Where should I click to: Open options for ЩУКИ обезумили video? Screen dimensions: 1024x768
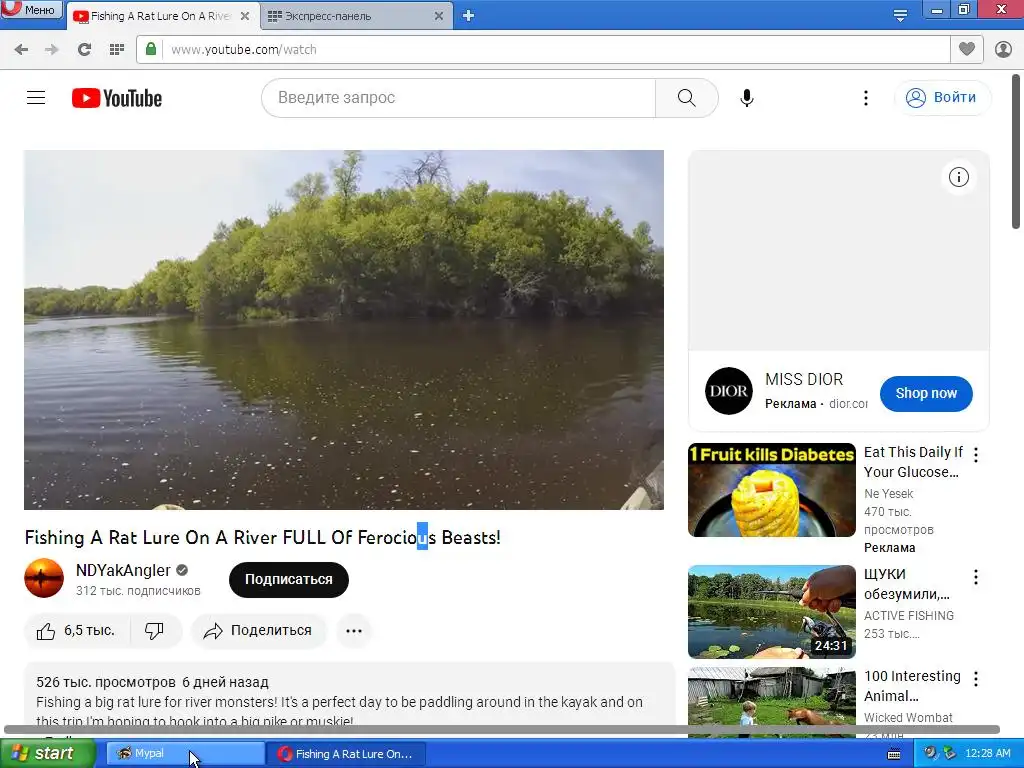pos(976,577)
